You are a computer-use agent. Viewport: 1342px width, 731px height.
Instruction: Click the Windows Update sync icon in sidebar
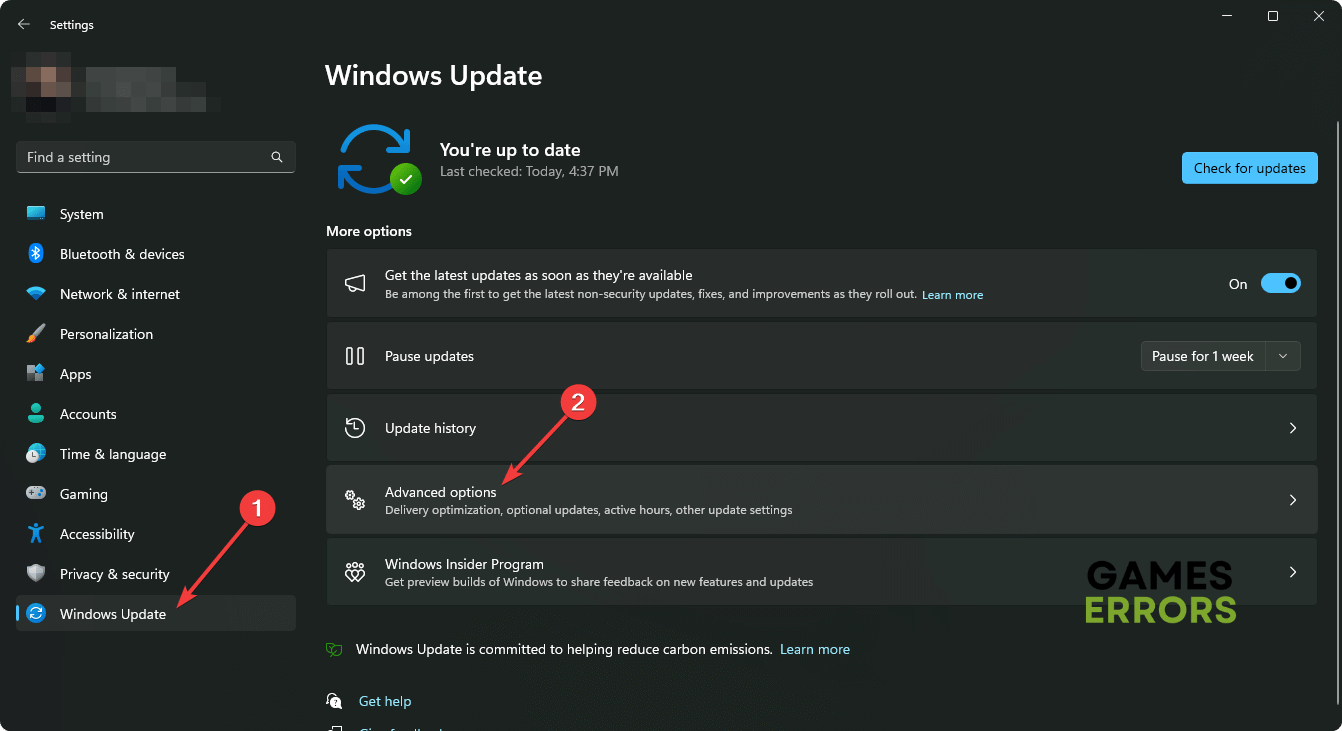36,614
